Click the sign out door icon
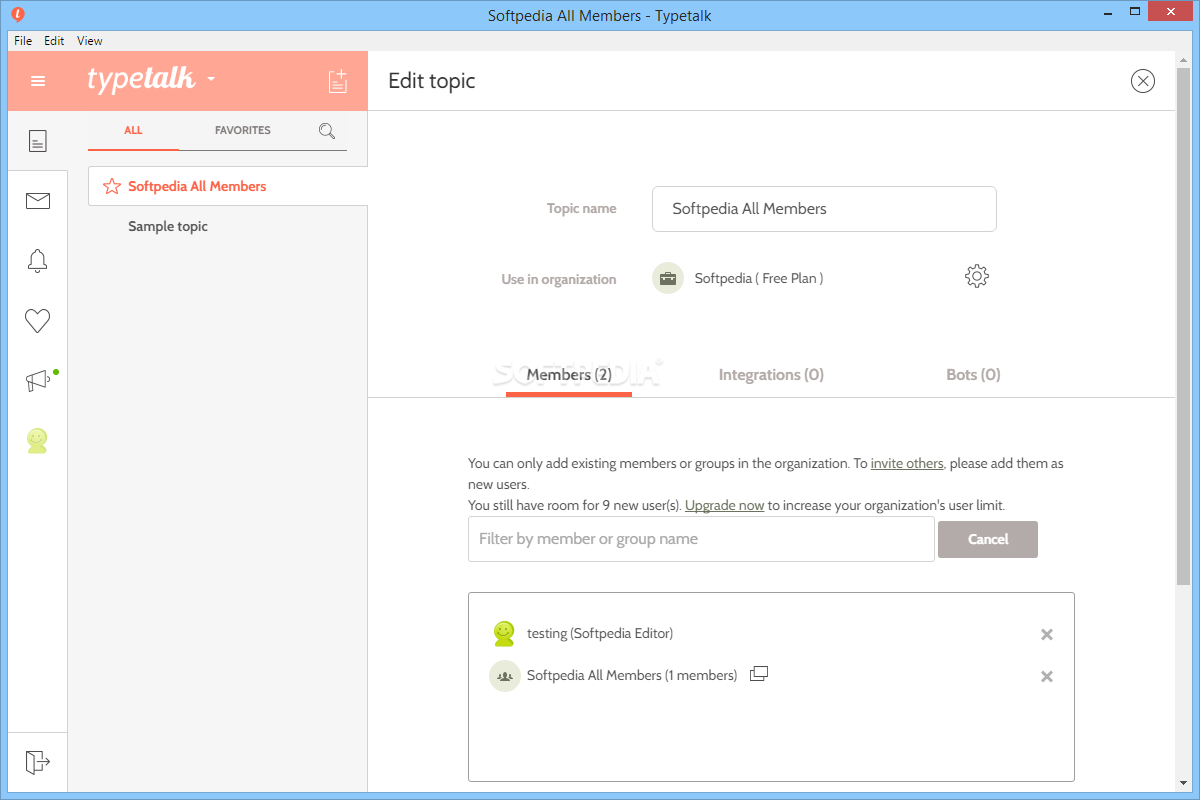1200x800 pixels. (x=38, y=762)
